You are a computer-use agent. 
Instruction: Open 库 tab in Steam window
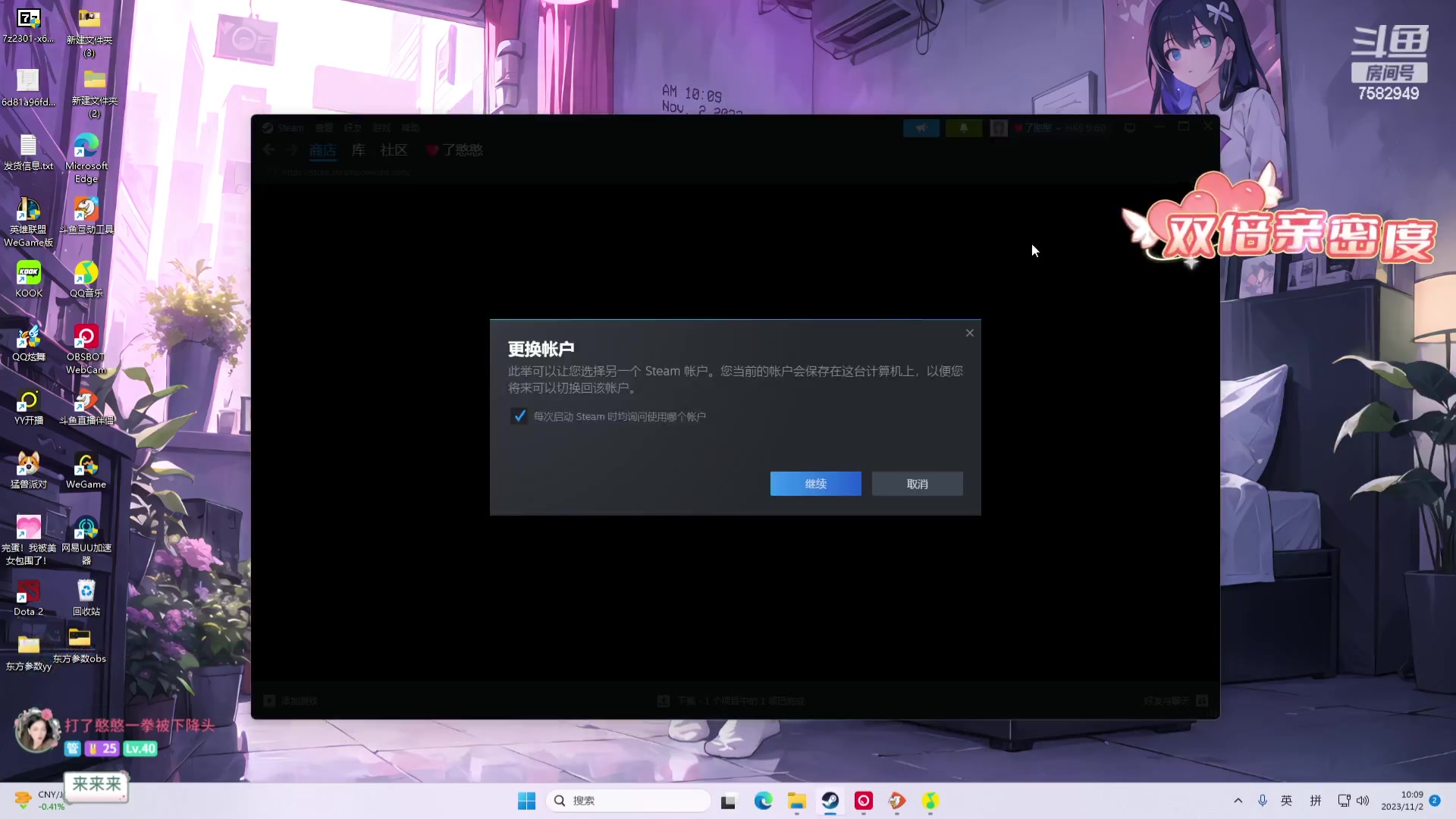point(359,150)
